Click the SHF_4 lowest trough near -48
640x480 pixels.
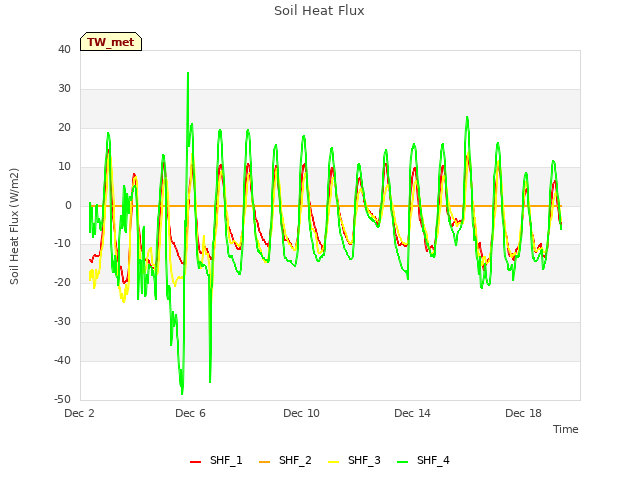tap(182, 393)
